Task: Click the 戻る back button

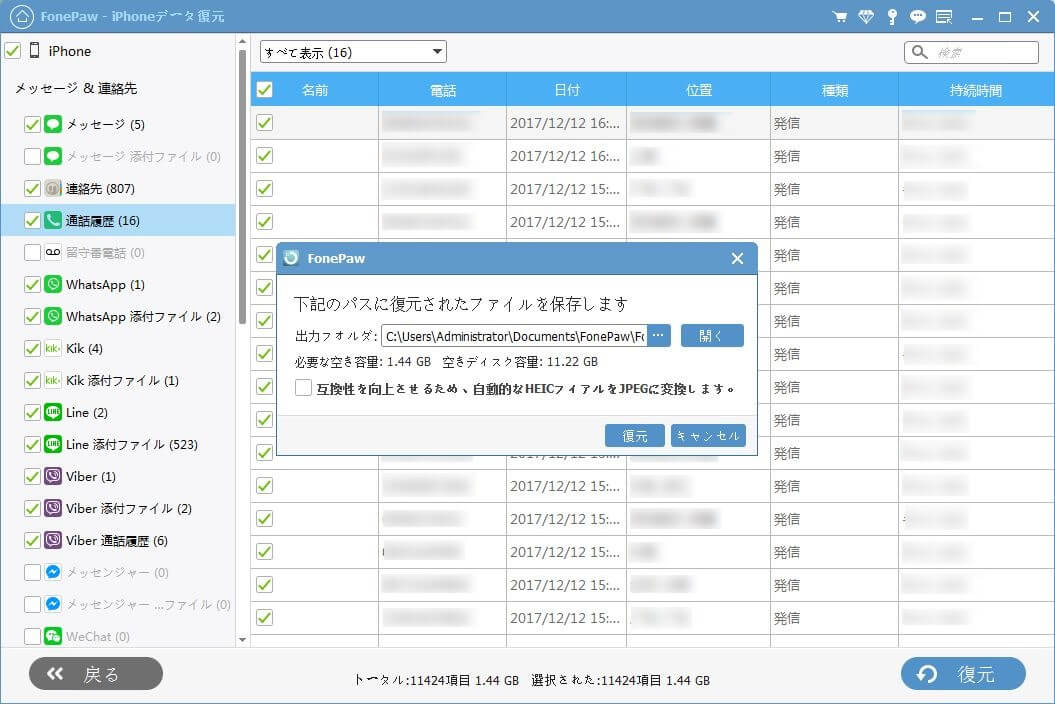Action: point(96,673)
